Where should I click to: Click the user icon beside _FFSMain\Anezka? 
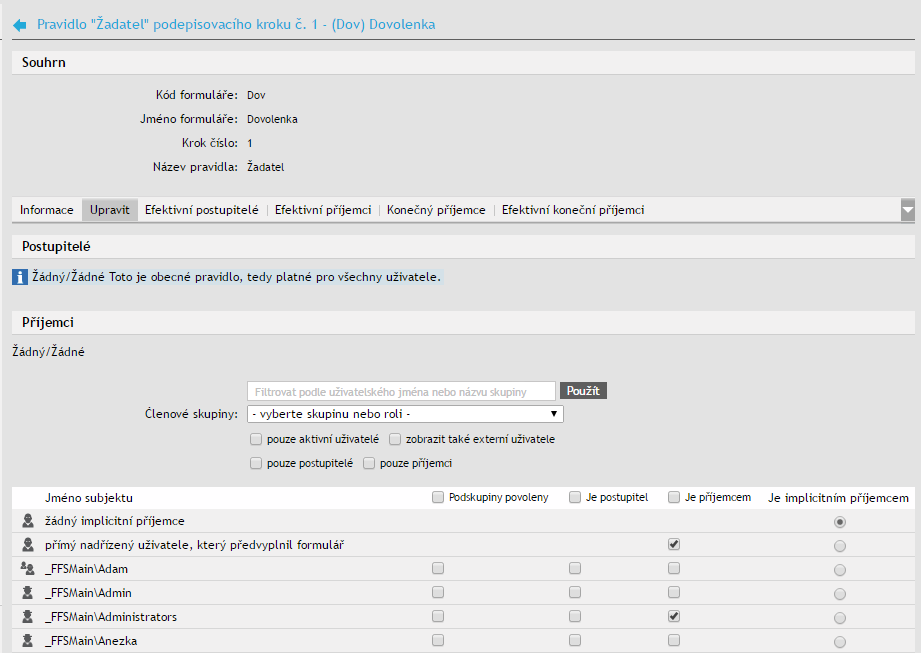tap(27, 640)
